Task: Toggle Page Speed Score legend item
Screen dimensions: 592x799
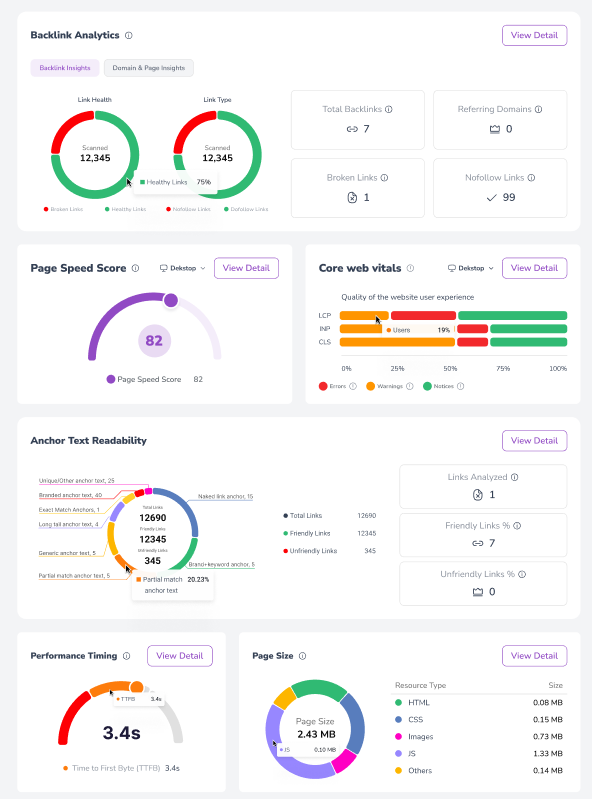Action: tap(154, 379)
